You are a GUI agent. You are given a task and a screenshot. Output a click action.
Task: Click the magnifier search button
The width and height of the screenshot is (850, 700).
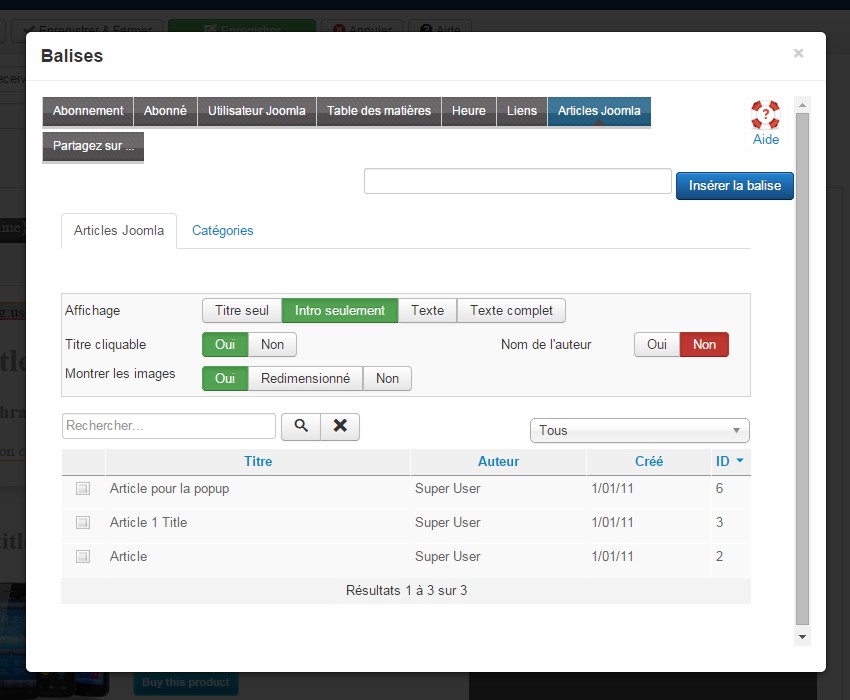pos(301,426)
